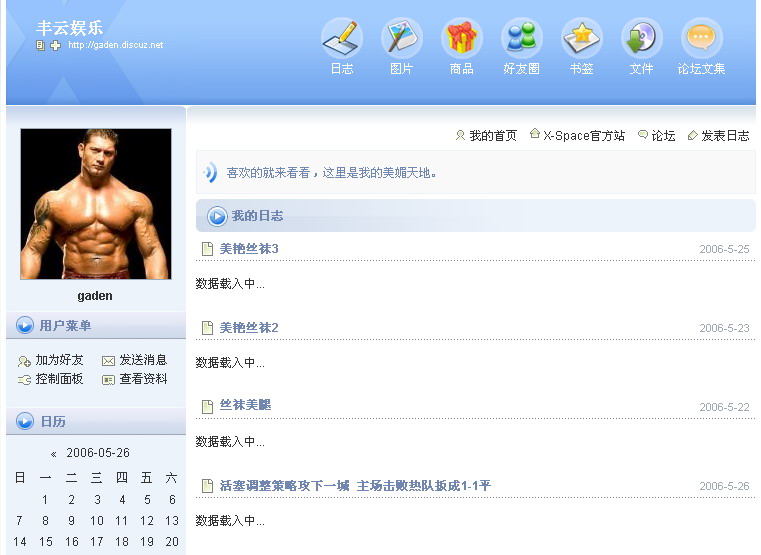Click the control panel icon beside 控制面板

[x=24, y=380]
